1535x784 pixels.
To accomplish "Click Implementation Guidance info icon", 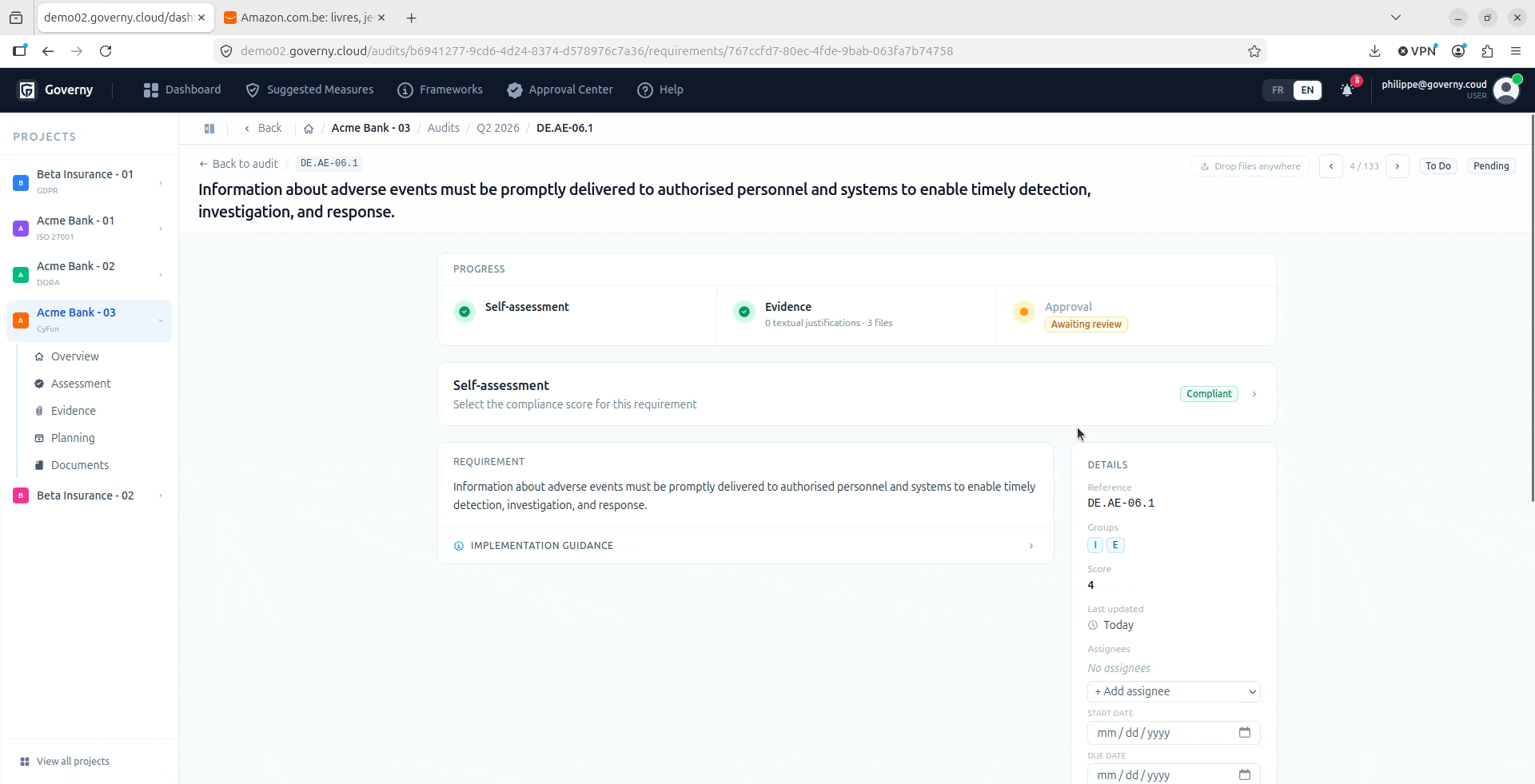I will 459,546.
